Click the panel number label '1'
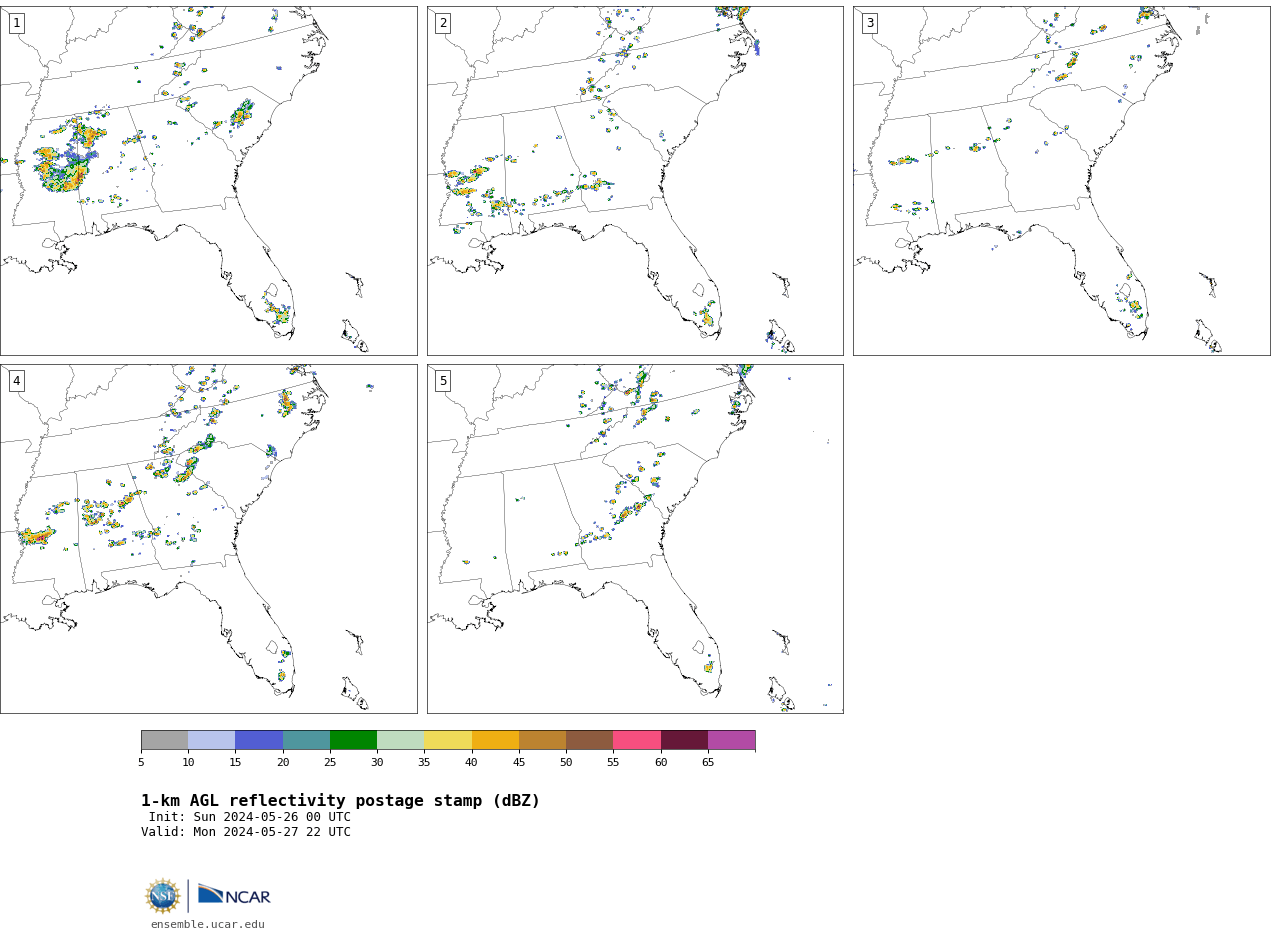1280x936 pixels. (16, 23)
